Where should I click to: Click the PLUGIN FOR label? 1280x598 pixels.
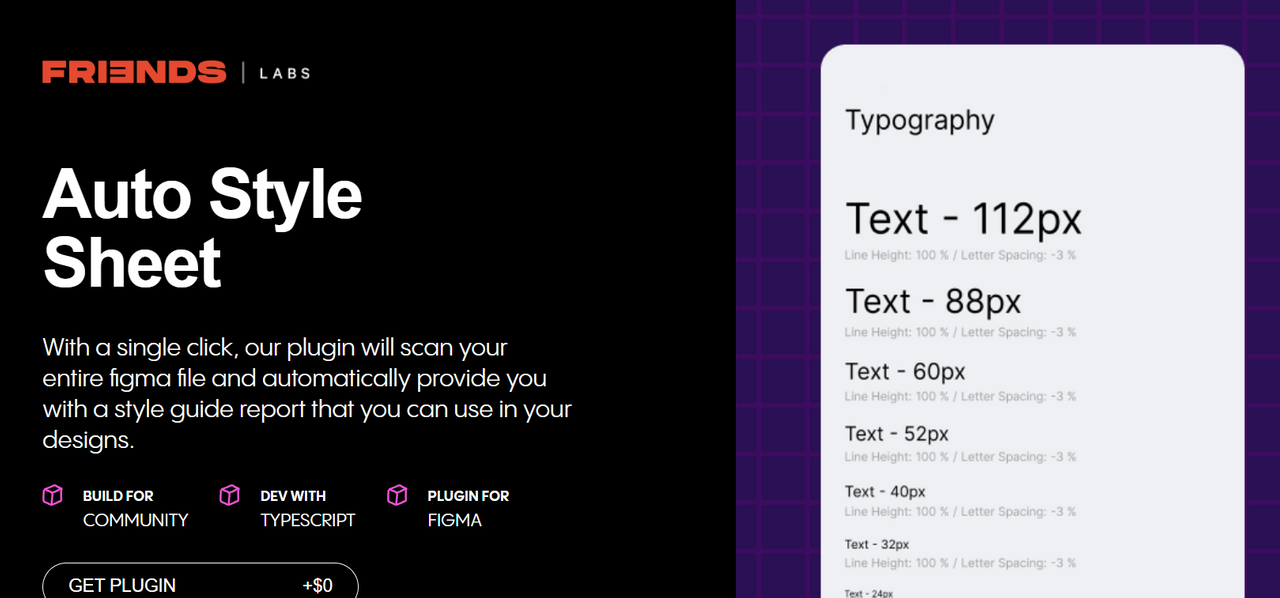pyautogui.click(x=468, y=496)
